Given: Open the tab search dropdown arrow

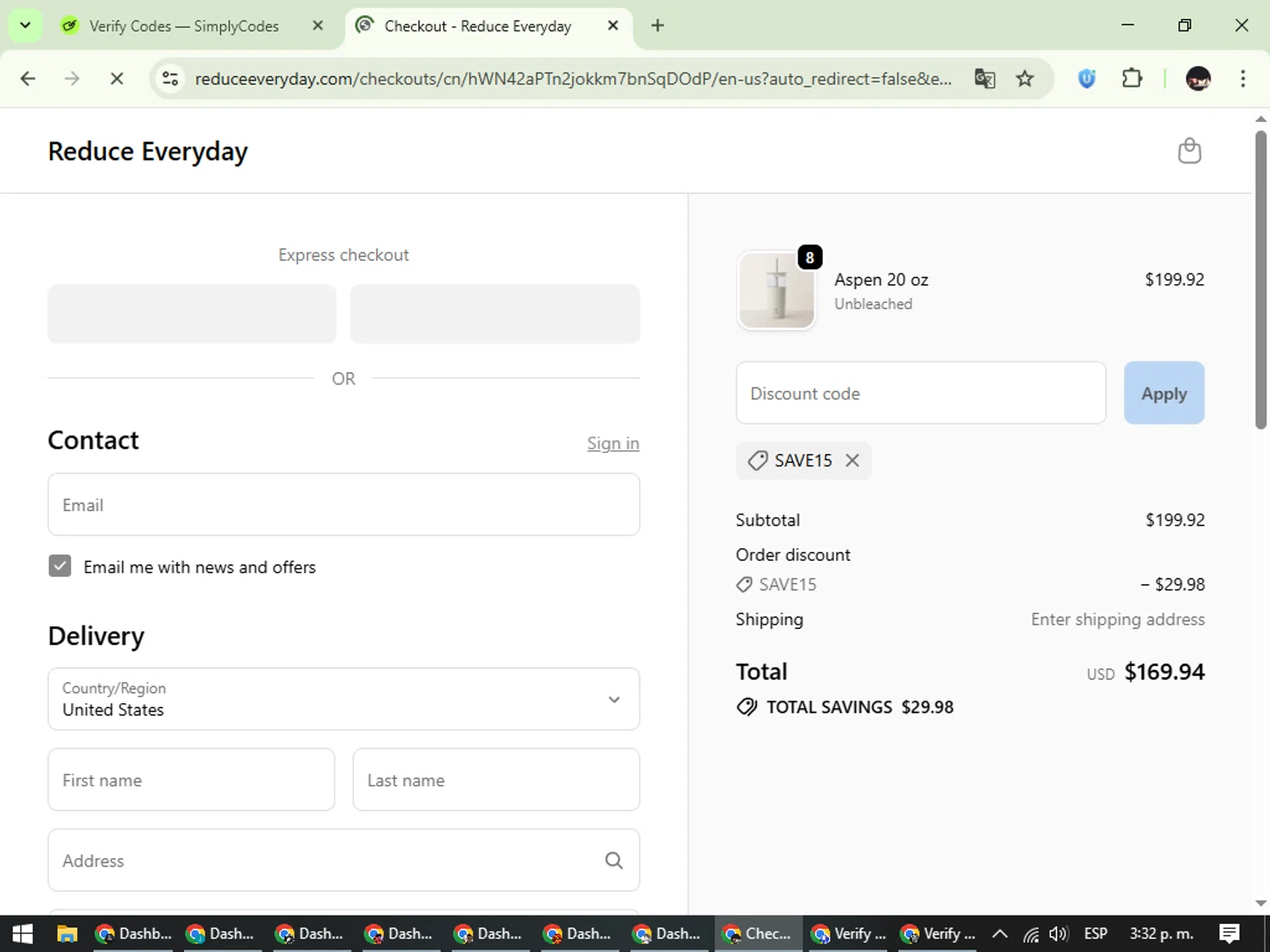Looking at the screenshot, I should pos(25,25).
